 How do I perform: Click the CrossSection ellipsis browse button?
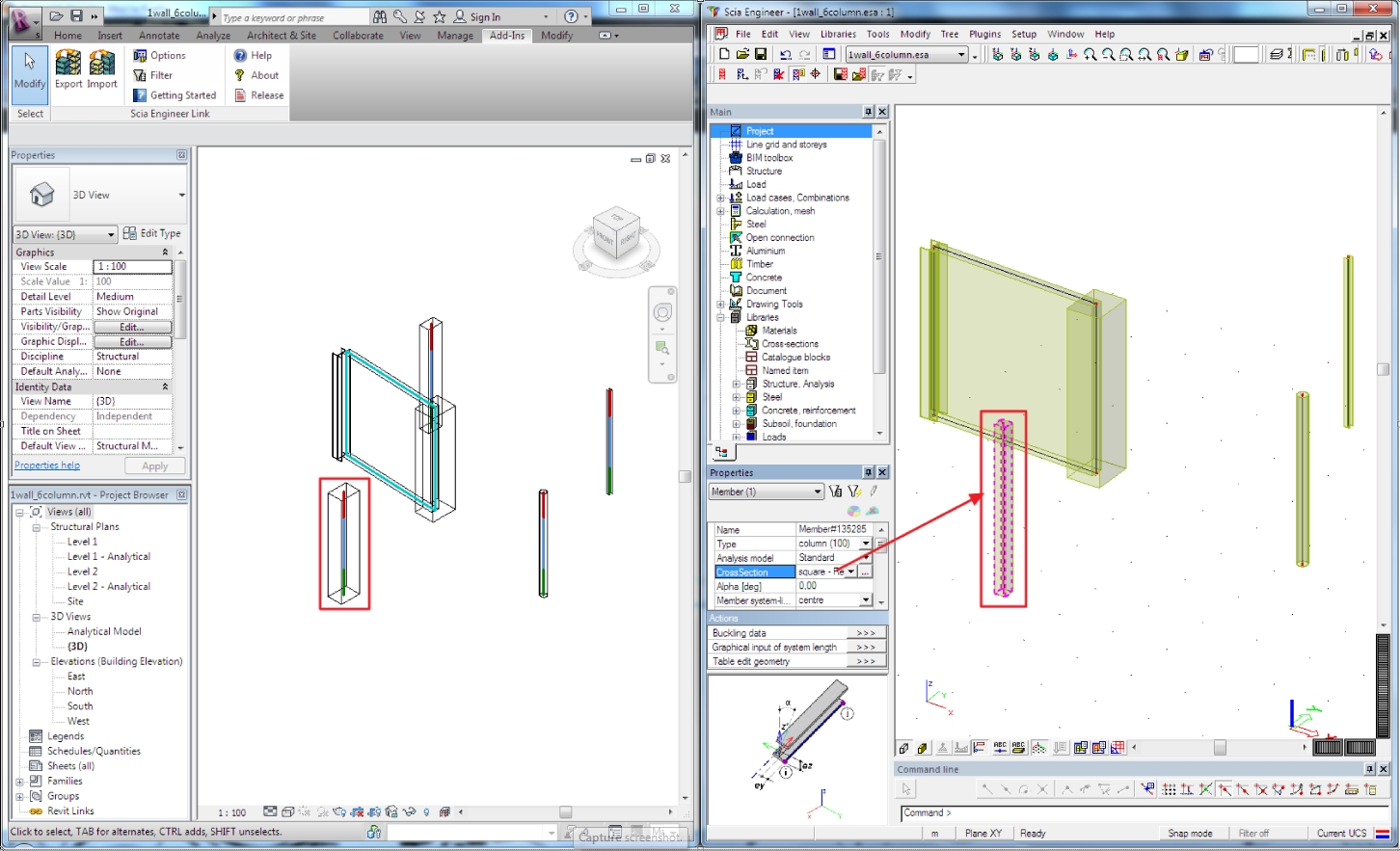click(865, 572)
